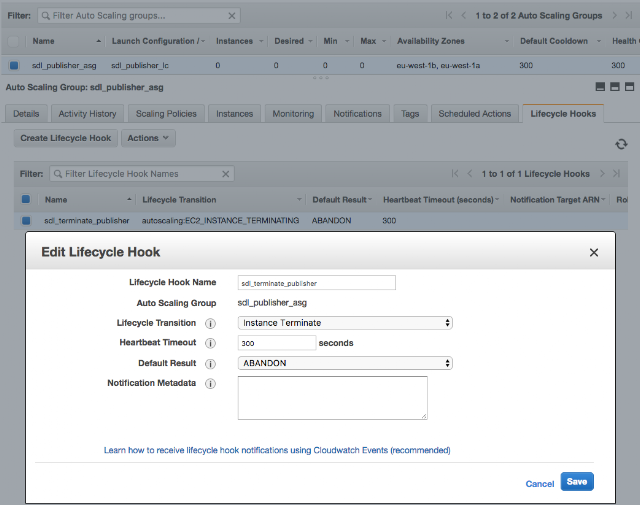Click the refresh icon for lifecycle hooks
This screenshot has height=505, width=640.
coord(621,144)
